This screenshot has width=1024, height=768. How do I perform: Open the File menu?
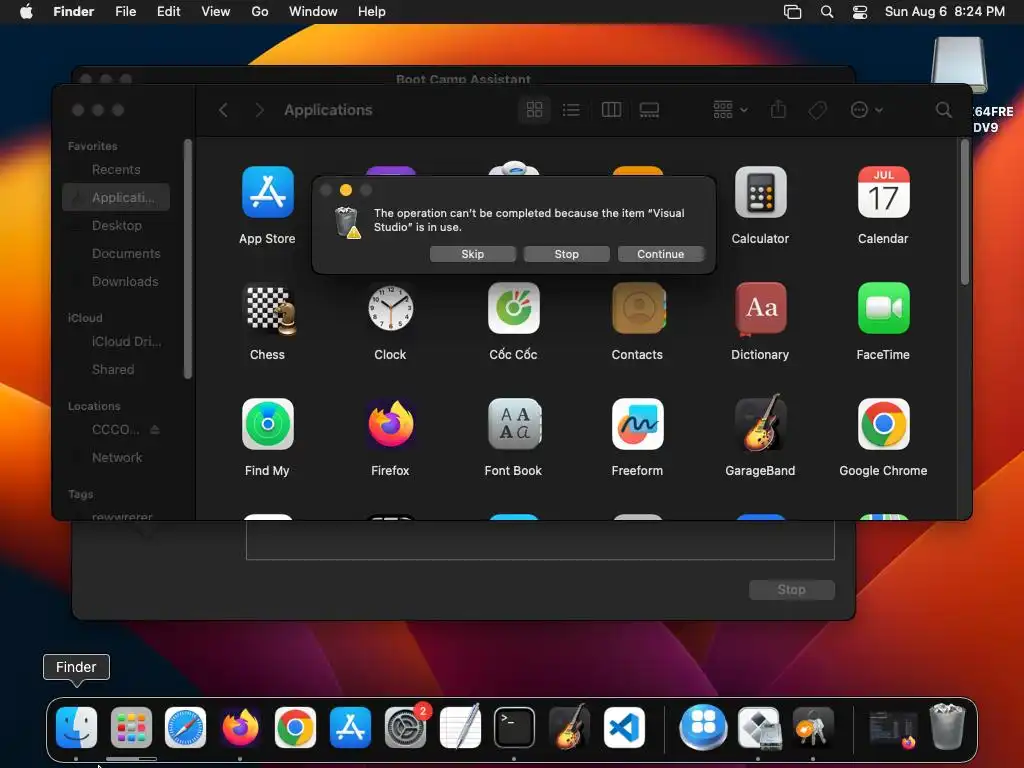[x=125, y=12]
